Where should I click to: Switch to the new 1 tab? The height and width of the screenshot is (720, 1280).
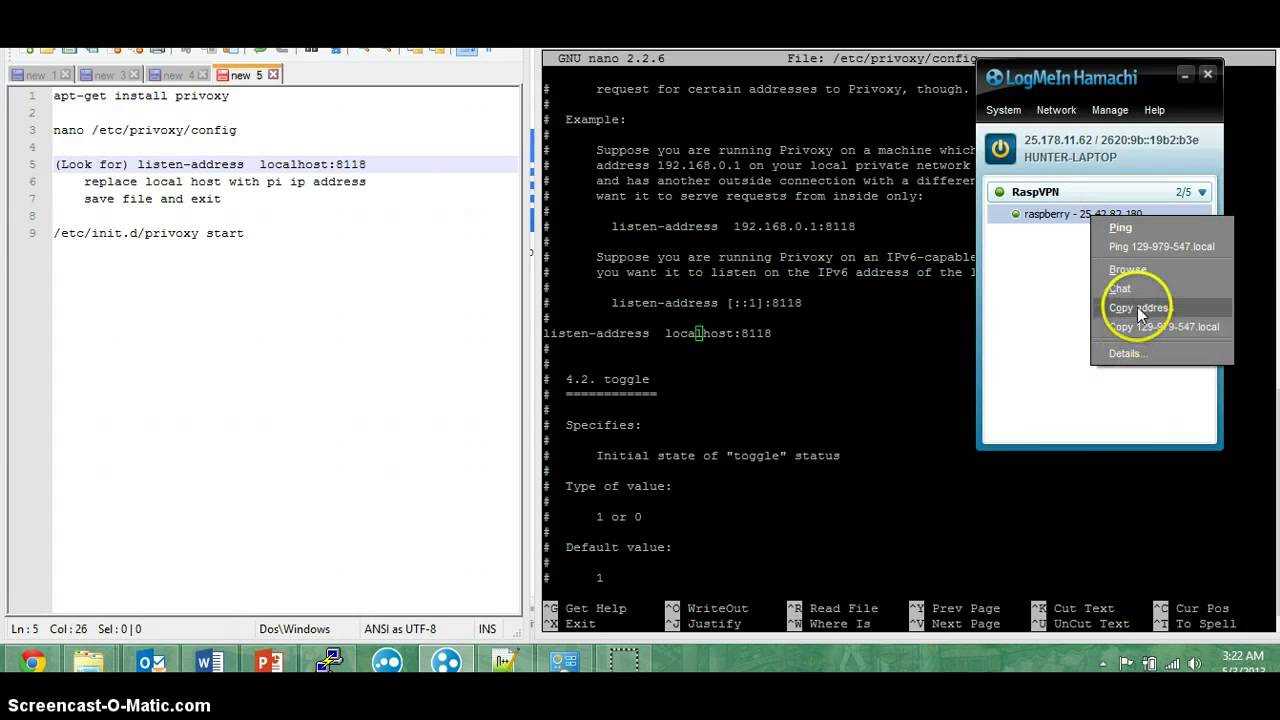(36, 75)
